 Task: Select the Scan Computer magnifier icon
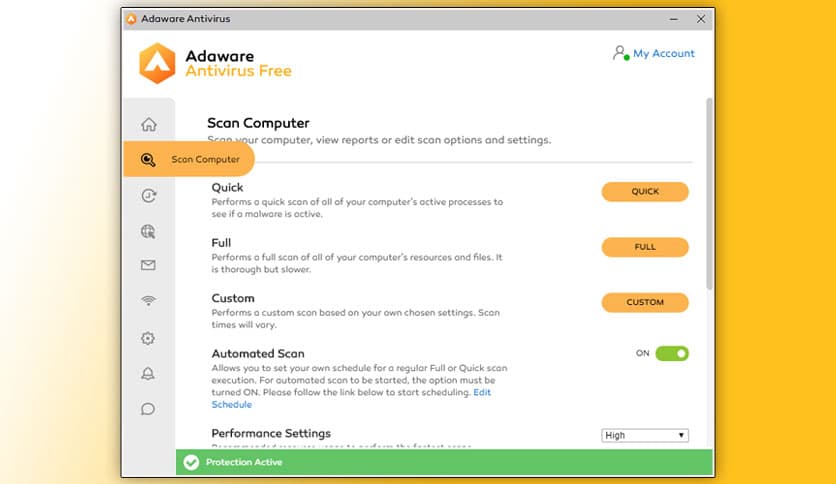[x=148, y=160]
